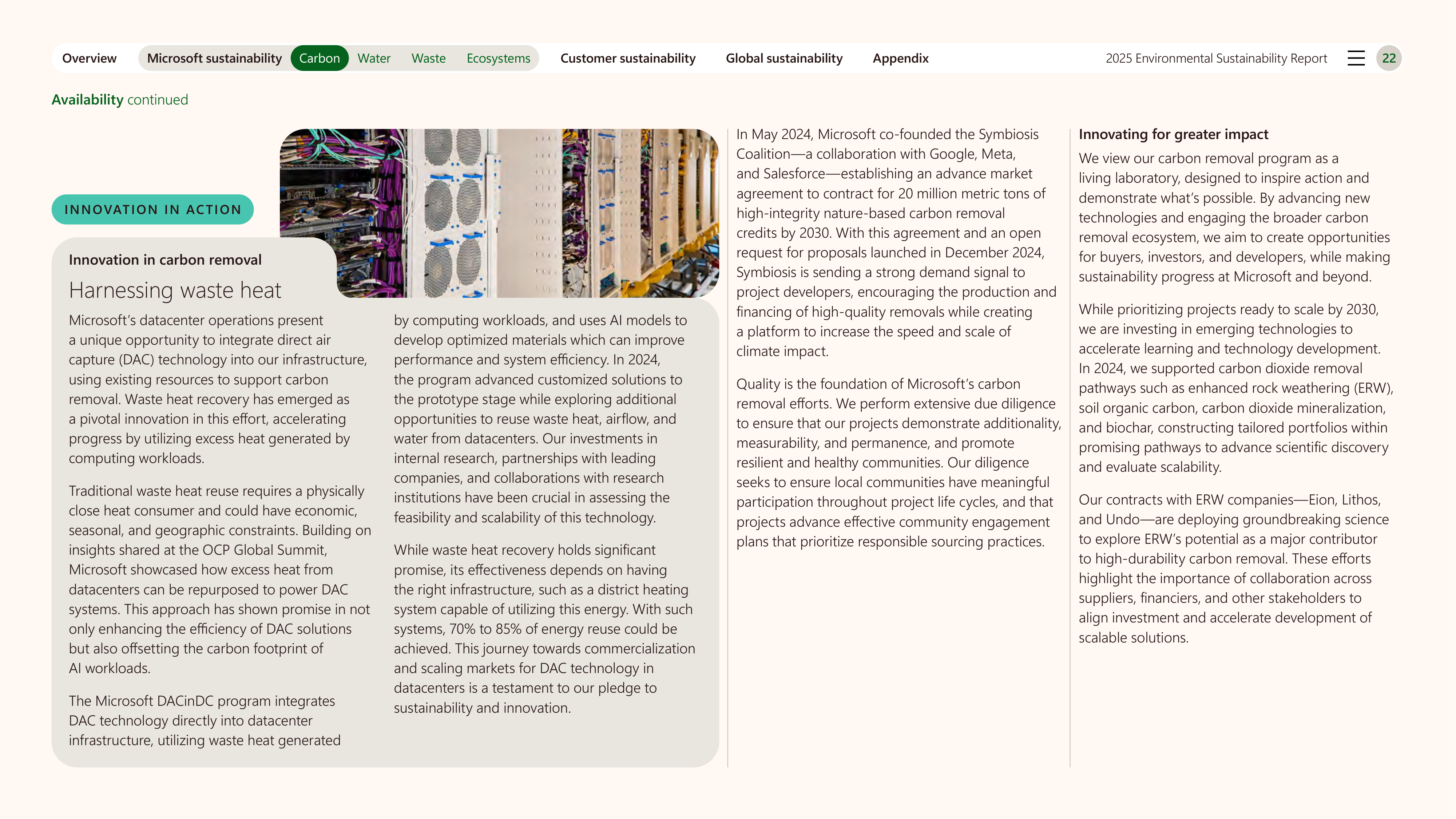Click the paragraph starting 'We view our carbon removal'
The image size is (1456, 819).
[1234, 218]
